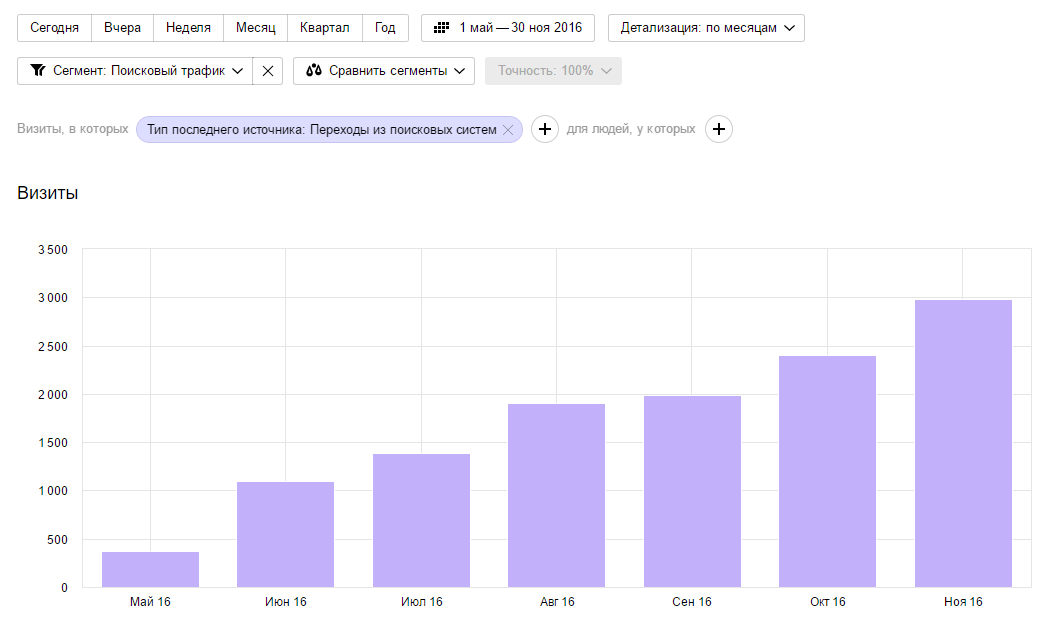Image resolution: width=1053 pixels, height=635 pixels.
Task: Expand the Детализация: по месяцам dropdown
Action: click(x=706, y=28)
